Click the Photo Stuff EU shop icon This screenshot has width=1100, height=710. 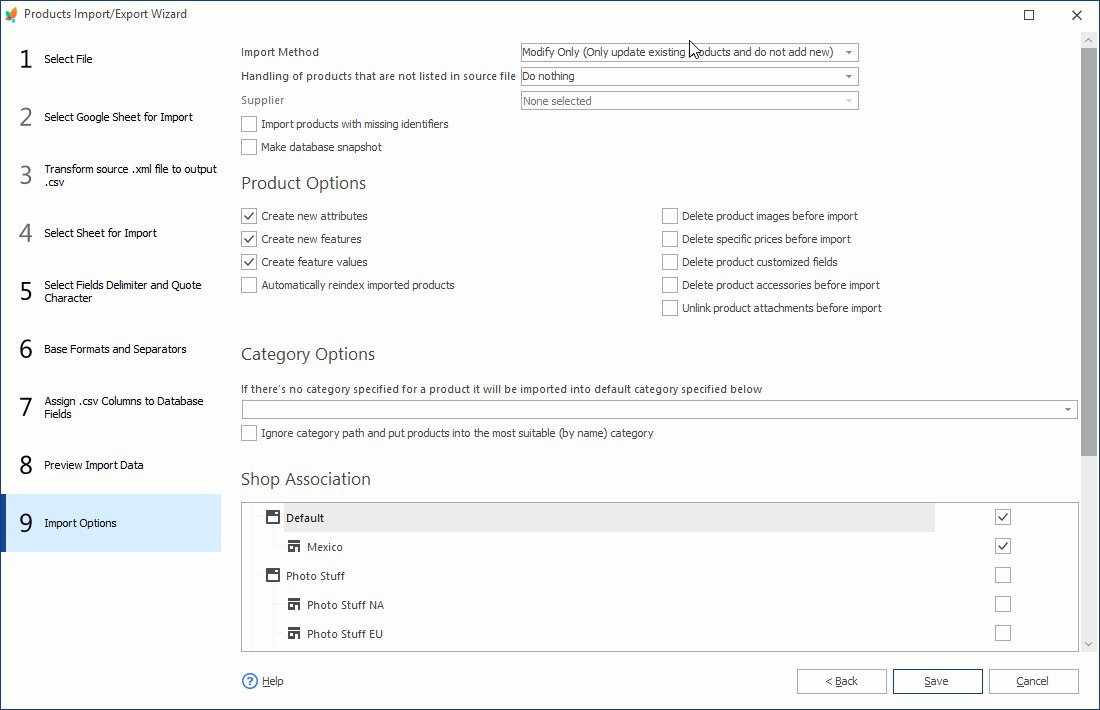point(294,634)
